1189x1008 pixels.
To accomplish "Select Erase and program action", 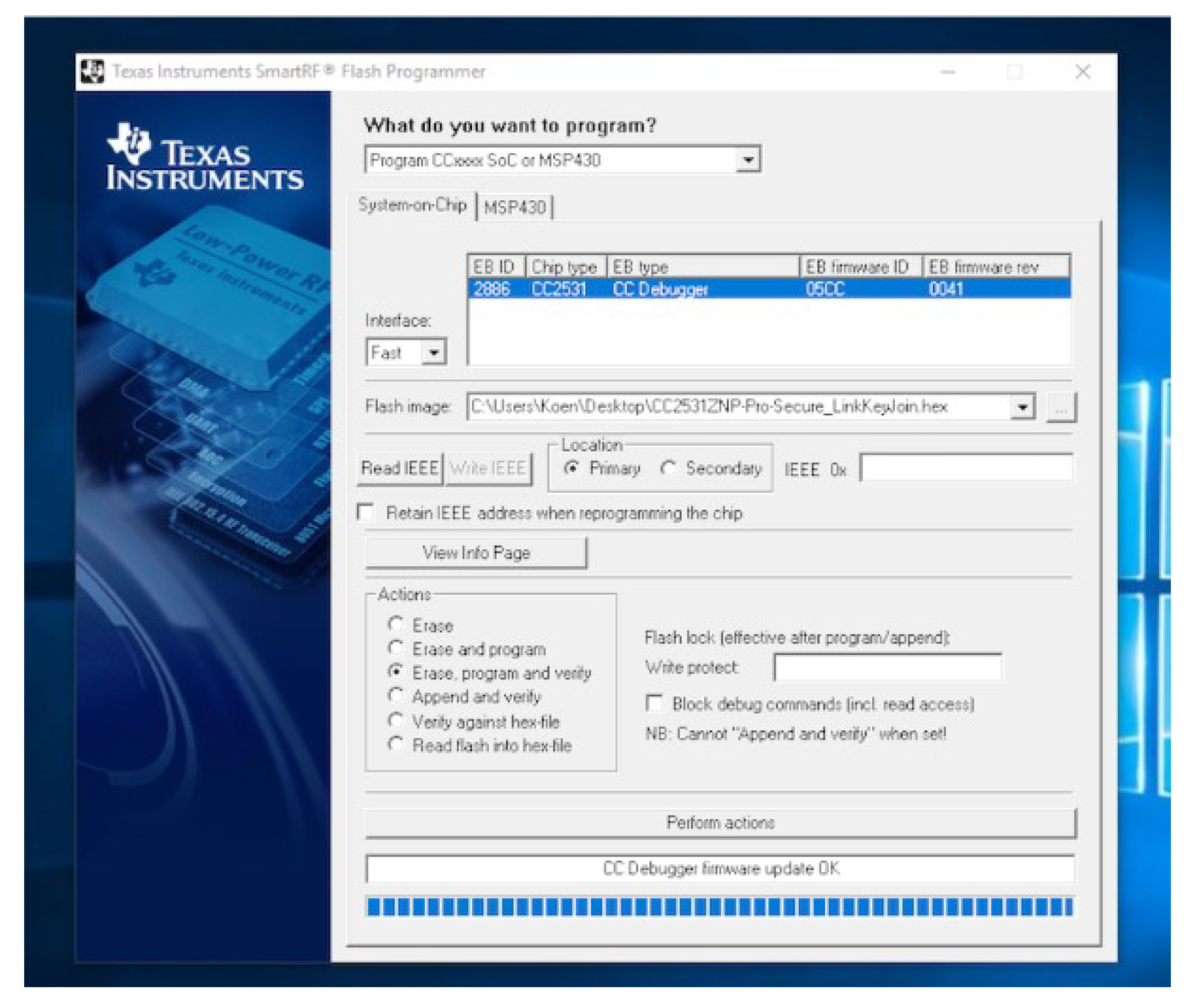I will pos(396,649).
